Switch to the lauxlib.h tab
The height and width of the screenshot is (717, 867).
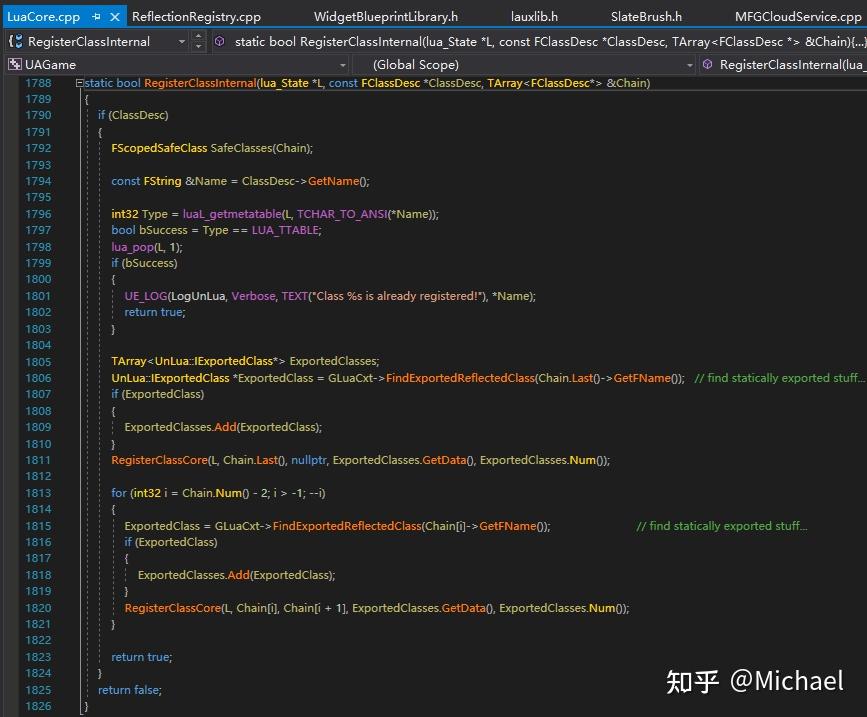click(x=534, y=17)
